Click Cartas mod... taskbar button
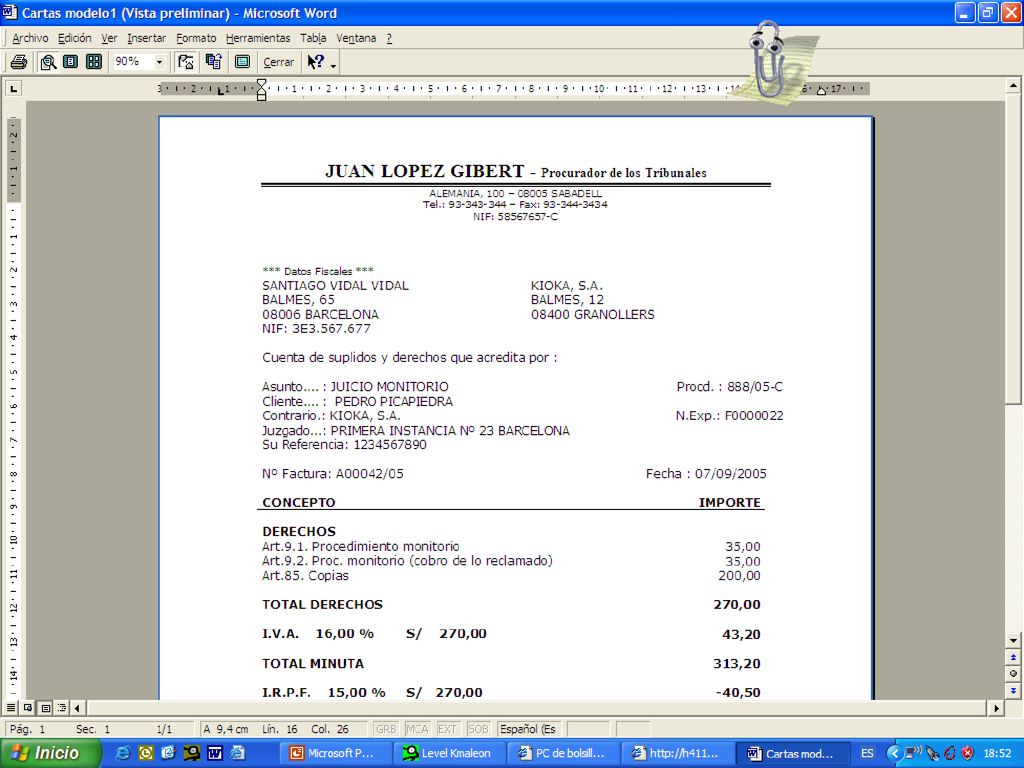This screenshot has width=1024, height=768. point(792,753)
